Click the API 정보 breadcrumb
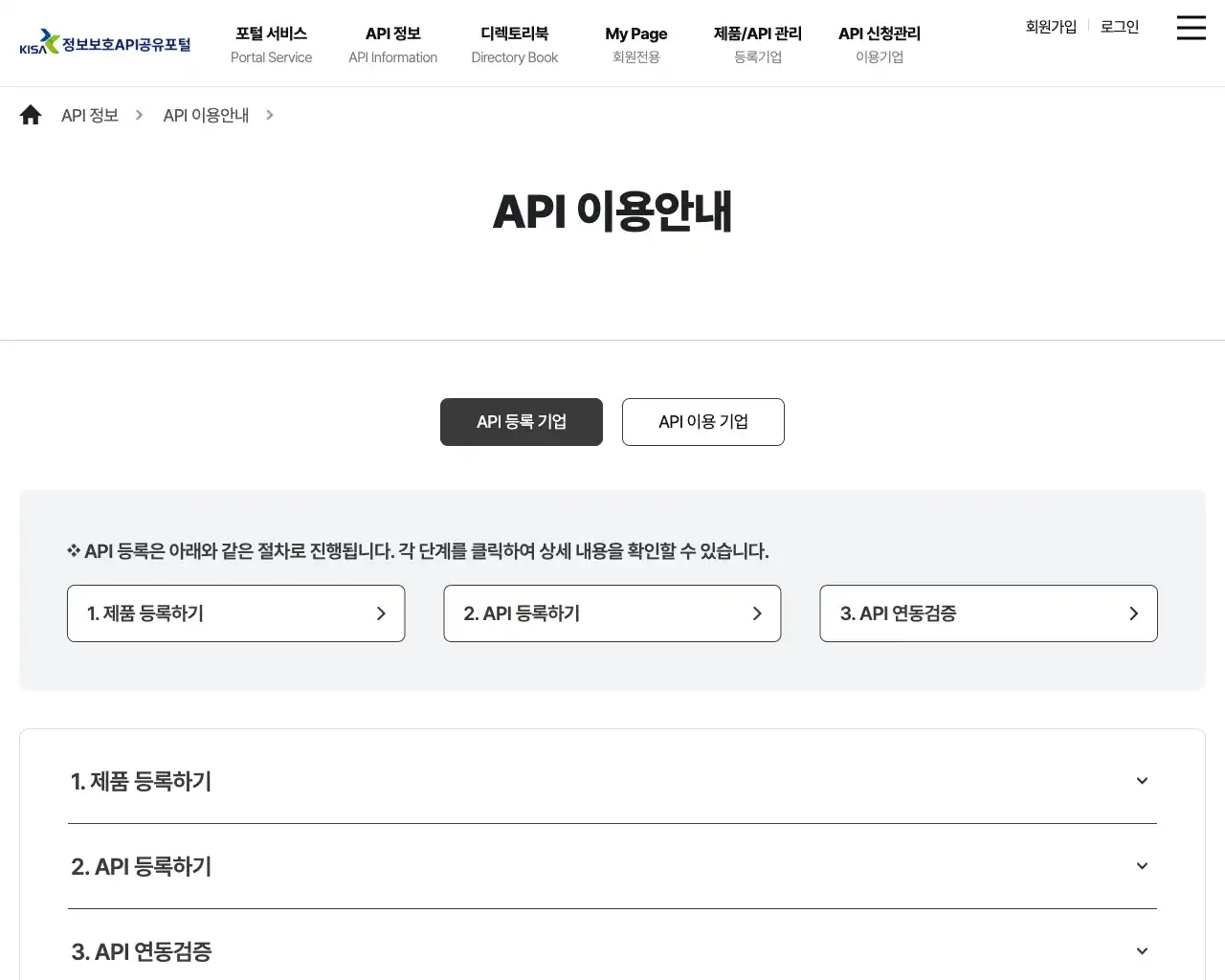The width and height of the screenshot is (1225, 980). pos(90,115)
